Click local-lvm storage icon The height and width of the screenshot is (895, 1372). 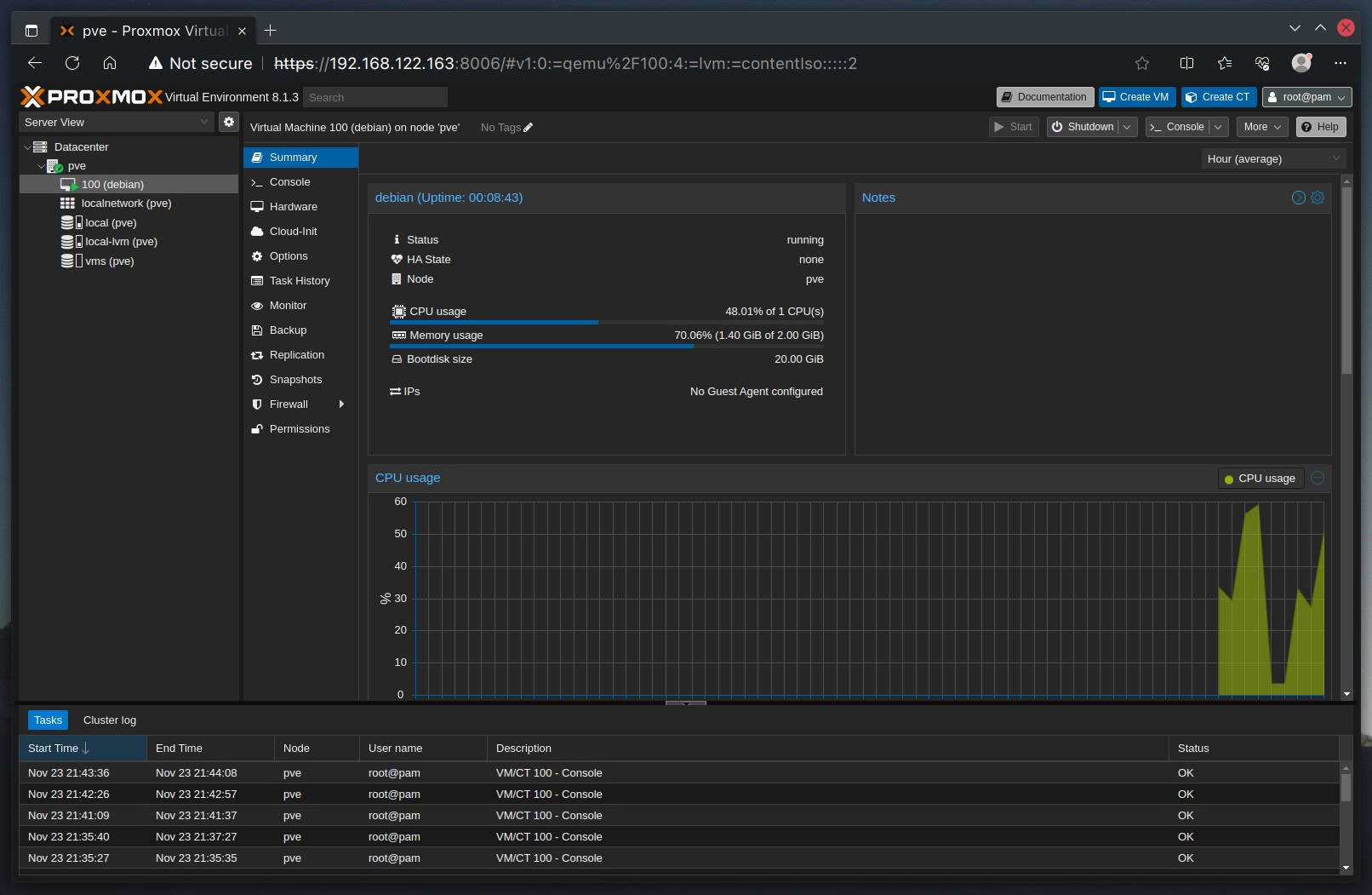(x=71, y=242)
